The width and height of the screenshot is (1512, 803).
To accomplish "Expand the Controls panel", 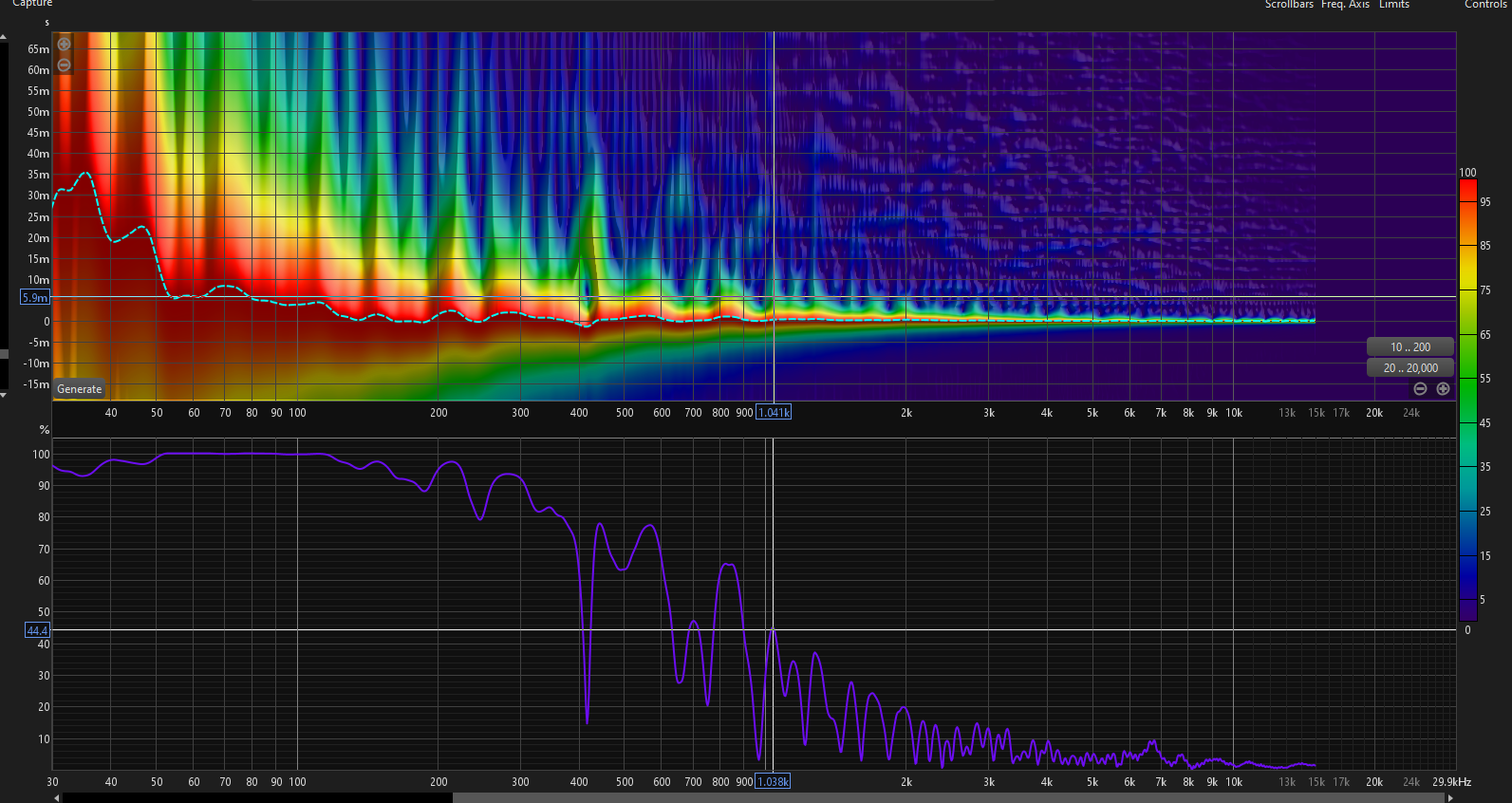I will coord(1485,5).
